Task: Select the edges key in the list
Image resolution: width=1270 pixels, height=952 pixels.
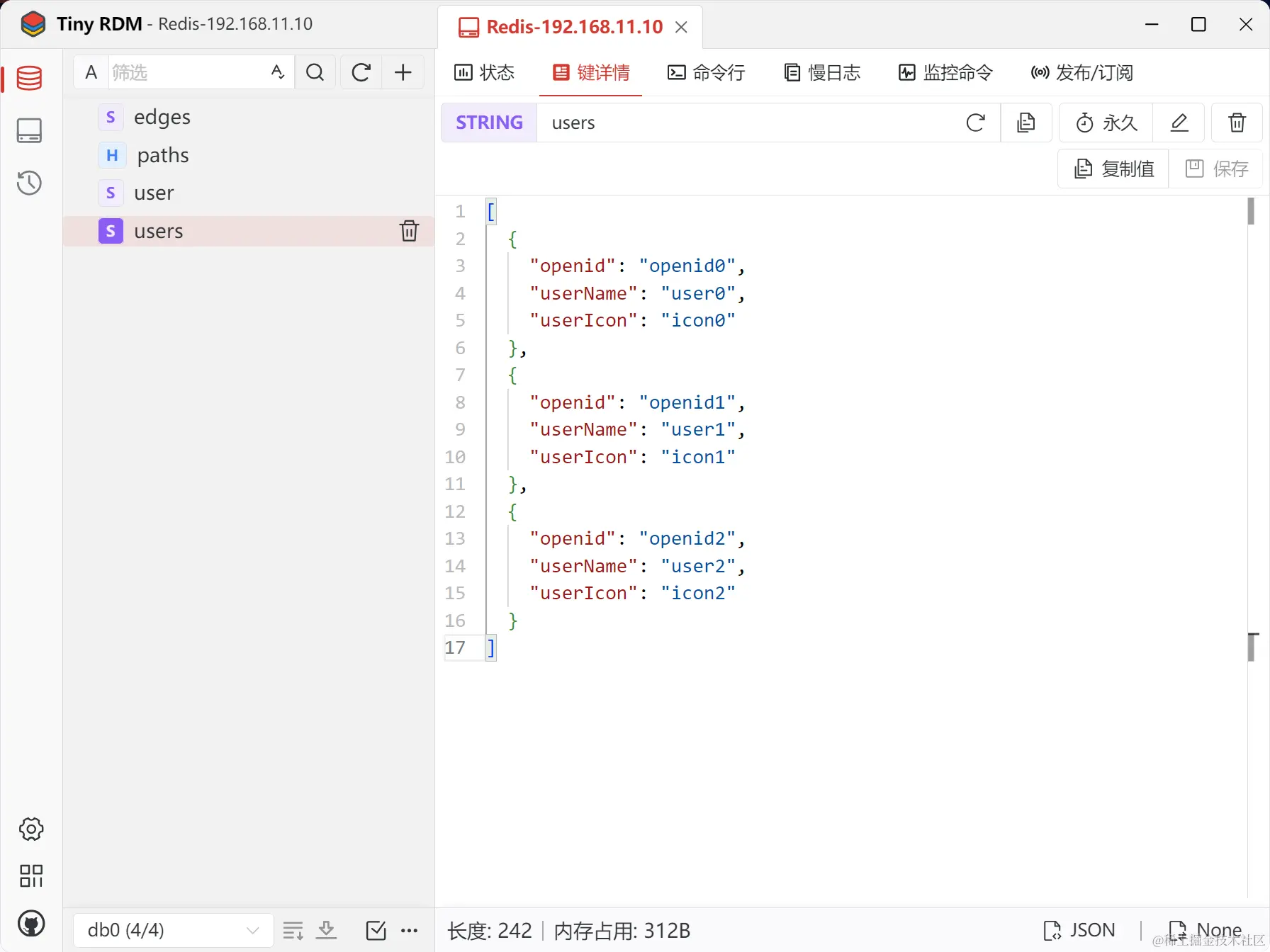Action: [x=248, y=117]
